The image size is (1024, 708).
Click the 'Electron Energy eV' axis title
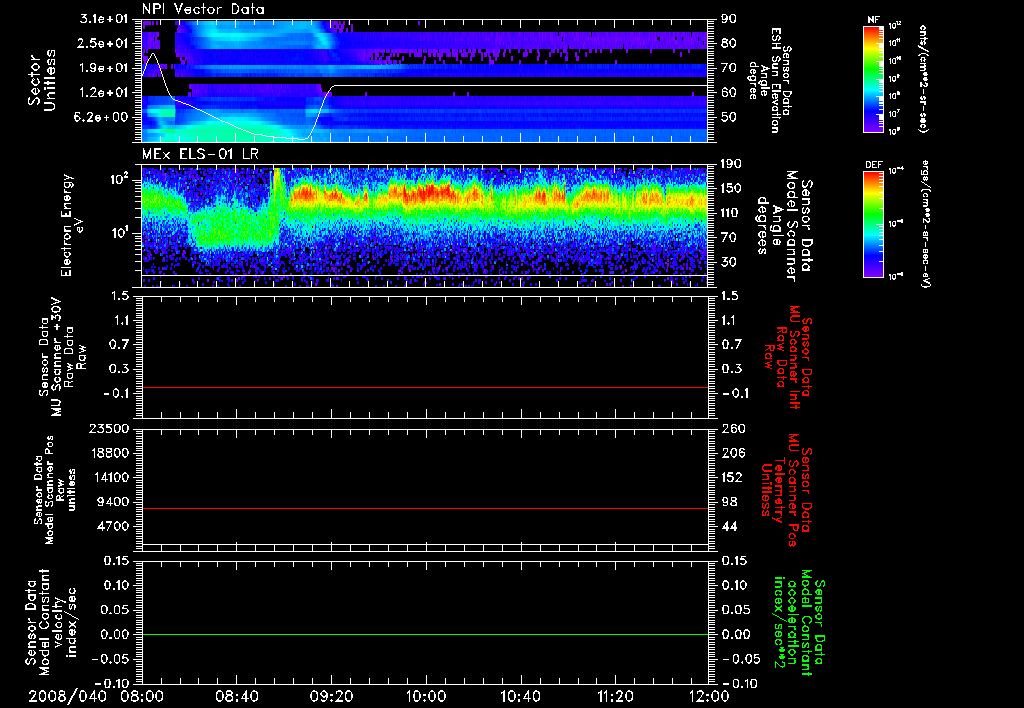(72, 225)
